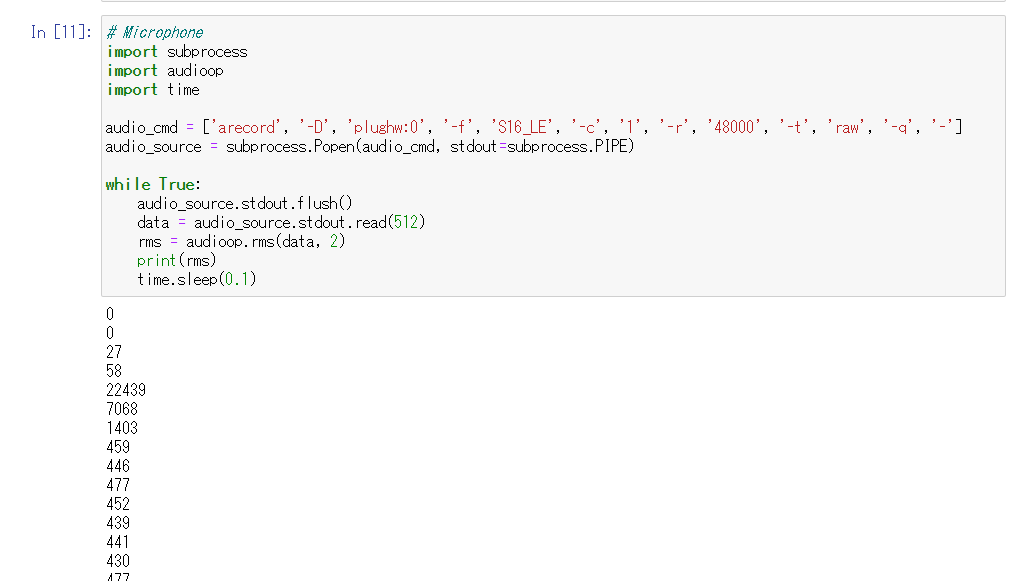
Task: Click the 'arecord' string in audio_cmd
Action: (x=245, y=127)
